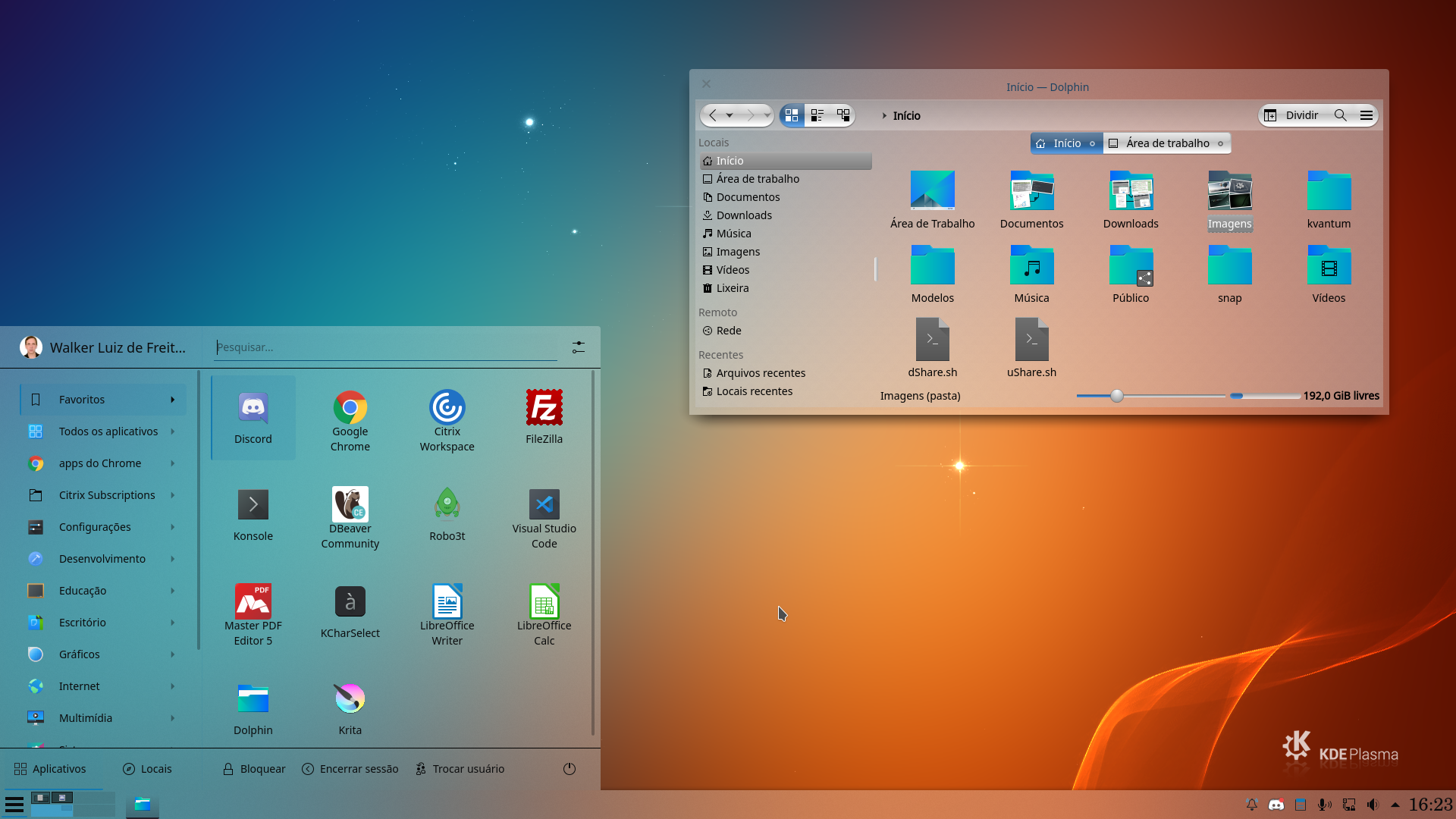Open LibreOffice Calc
Image resolution: width=1456 pixels, height=819 pixels.
coord(544,612)
